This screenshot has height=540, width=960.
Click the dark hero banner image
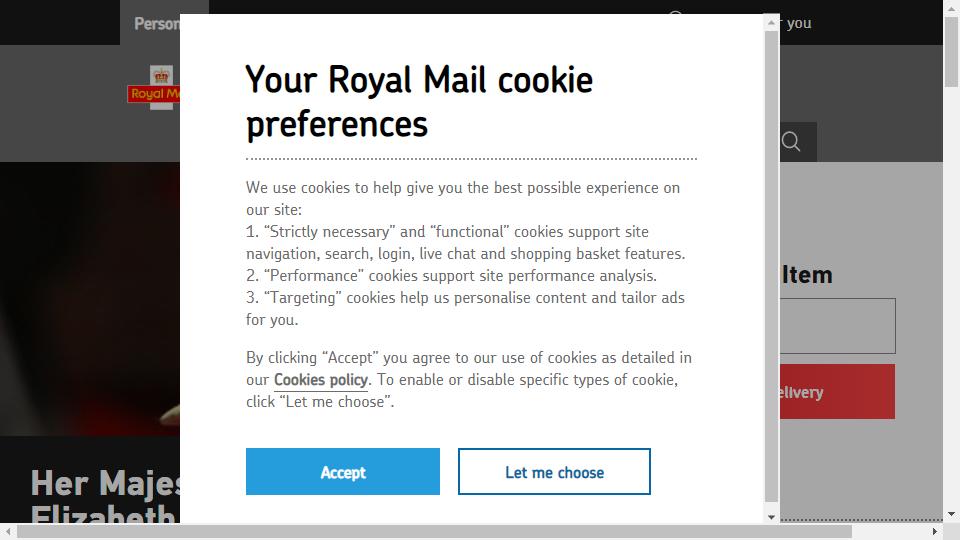[90, 299]
